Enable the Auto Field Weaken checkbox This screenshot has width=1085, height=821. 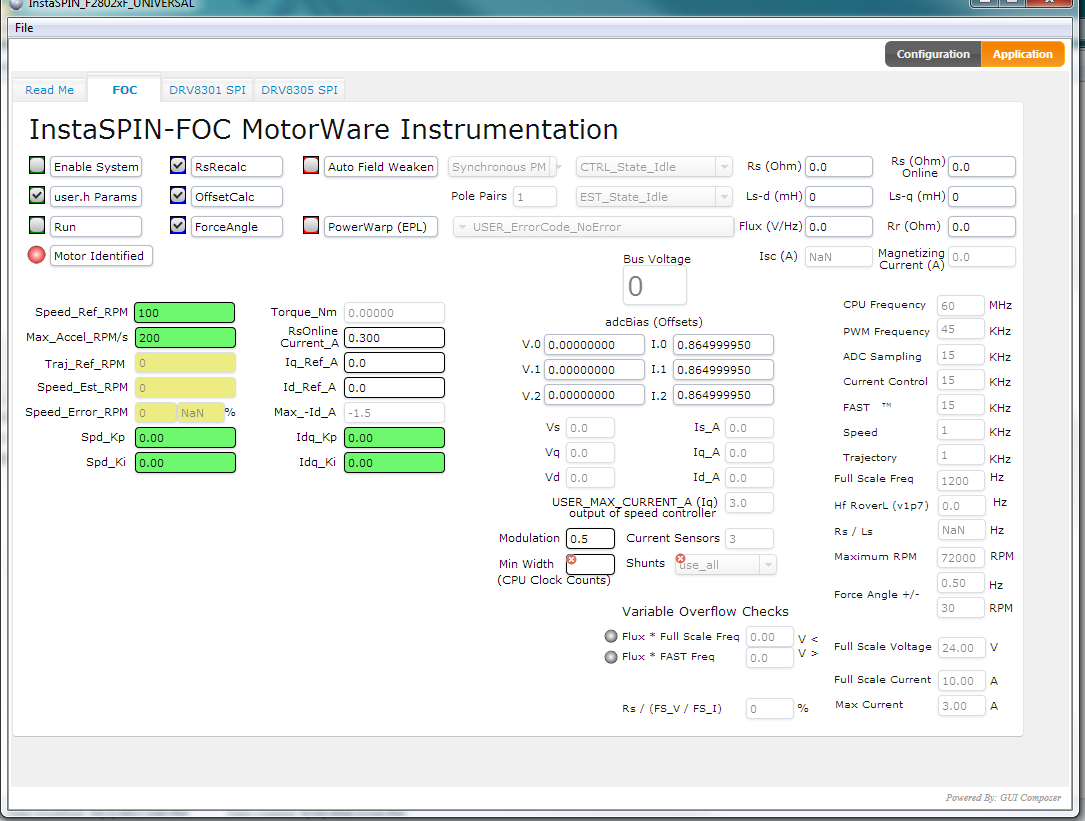tap(311, 165)
